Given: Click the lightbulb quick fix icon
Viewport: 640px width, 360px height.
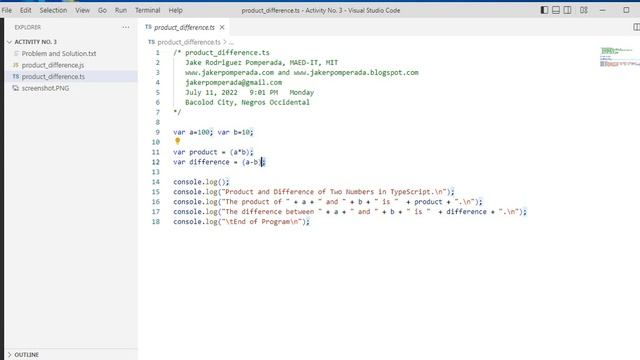Looking at the screenshot, I should [178, 141].
